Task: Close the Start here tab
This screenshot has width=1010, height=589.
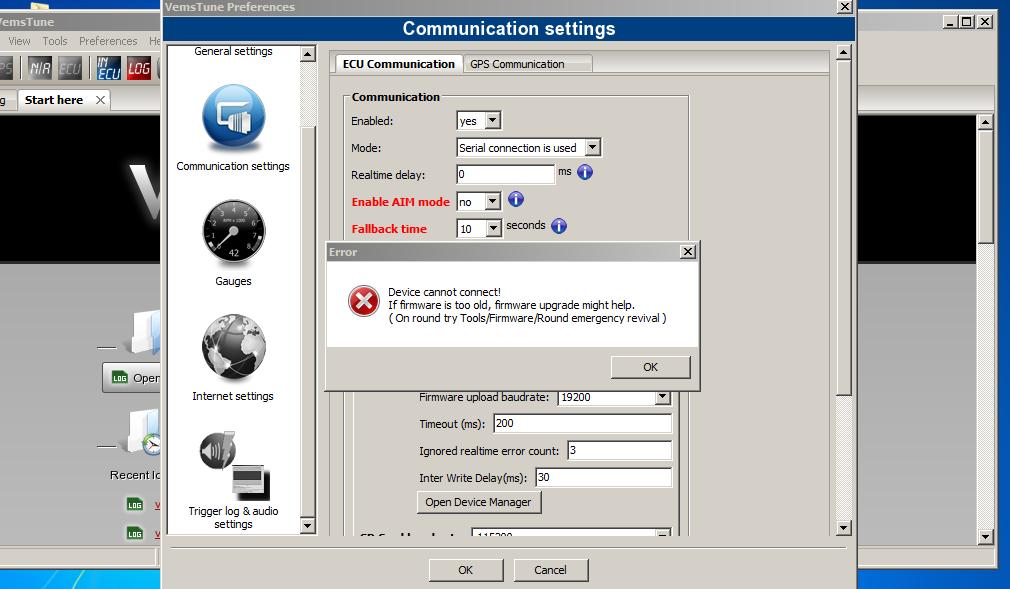Action: pos(100,100)
